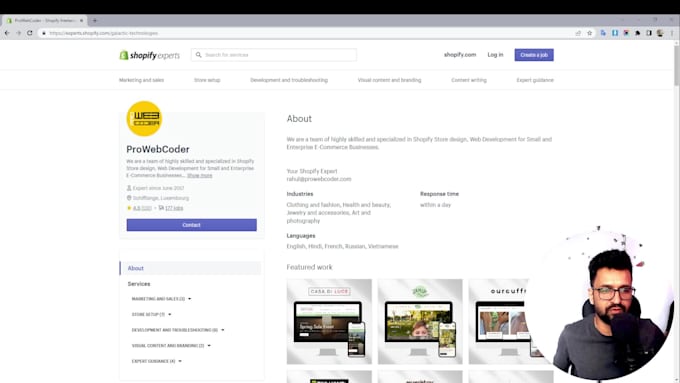
Task: Focus the Search for services field
Action: point(274,55)
